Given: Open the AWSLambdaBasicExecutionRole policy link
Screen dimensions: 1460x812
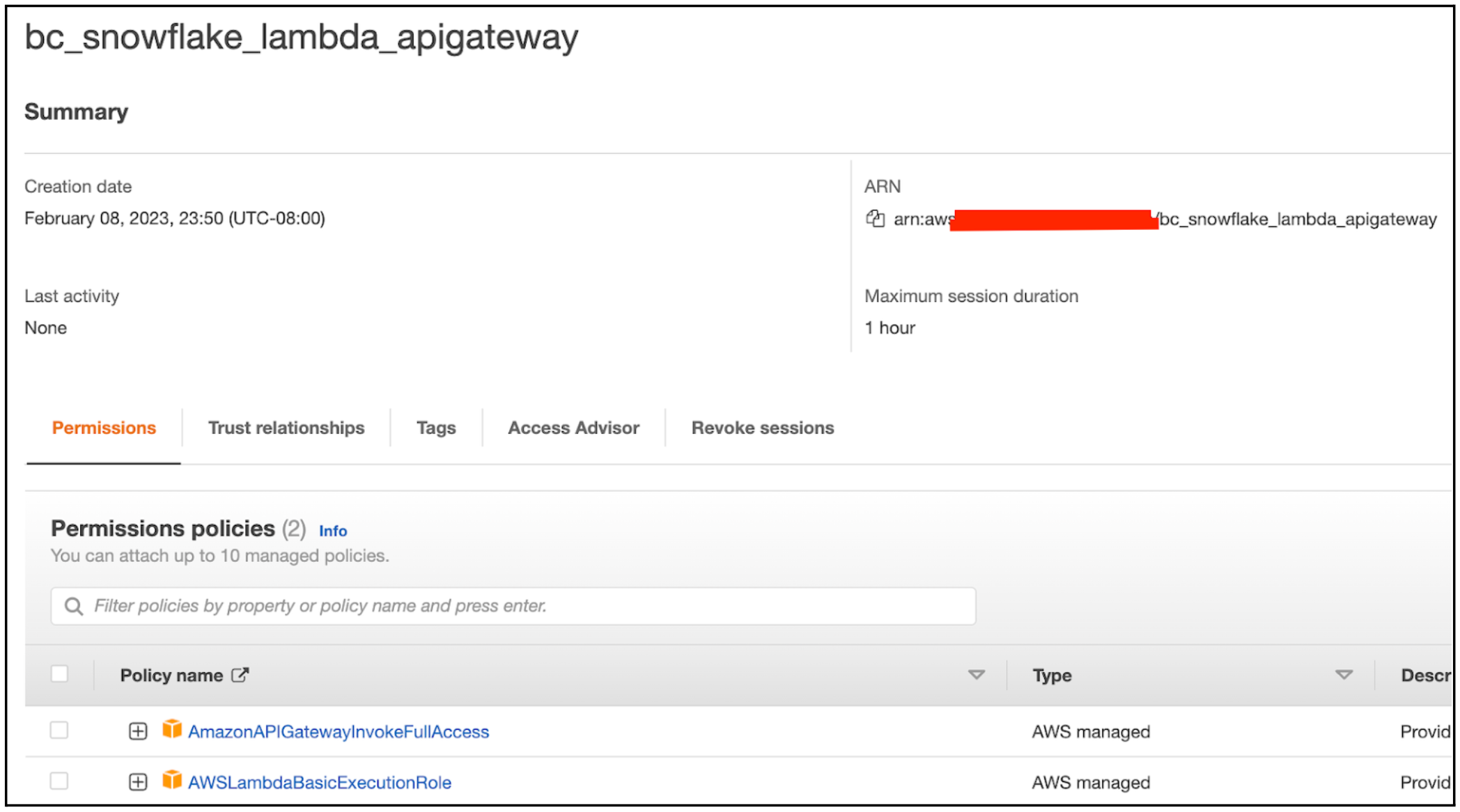Looking at the screenshot, I should click(320, 783).
